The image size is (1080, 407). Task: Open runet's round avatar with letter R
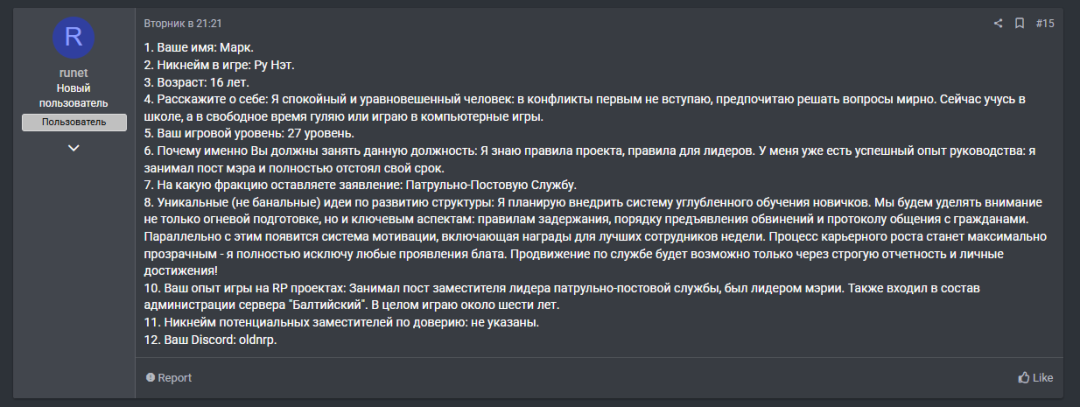(x=73, y=37)
